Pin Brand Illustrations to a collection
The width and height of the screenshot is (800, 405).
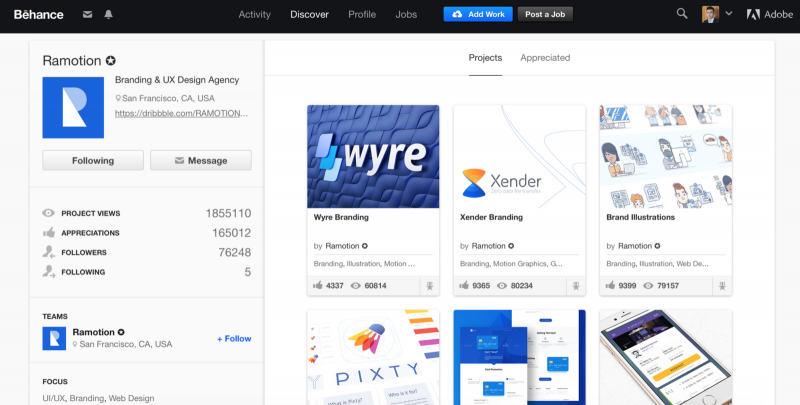pyautogui.click(x=722, y=286)
